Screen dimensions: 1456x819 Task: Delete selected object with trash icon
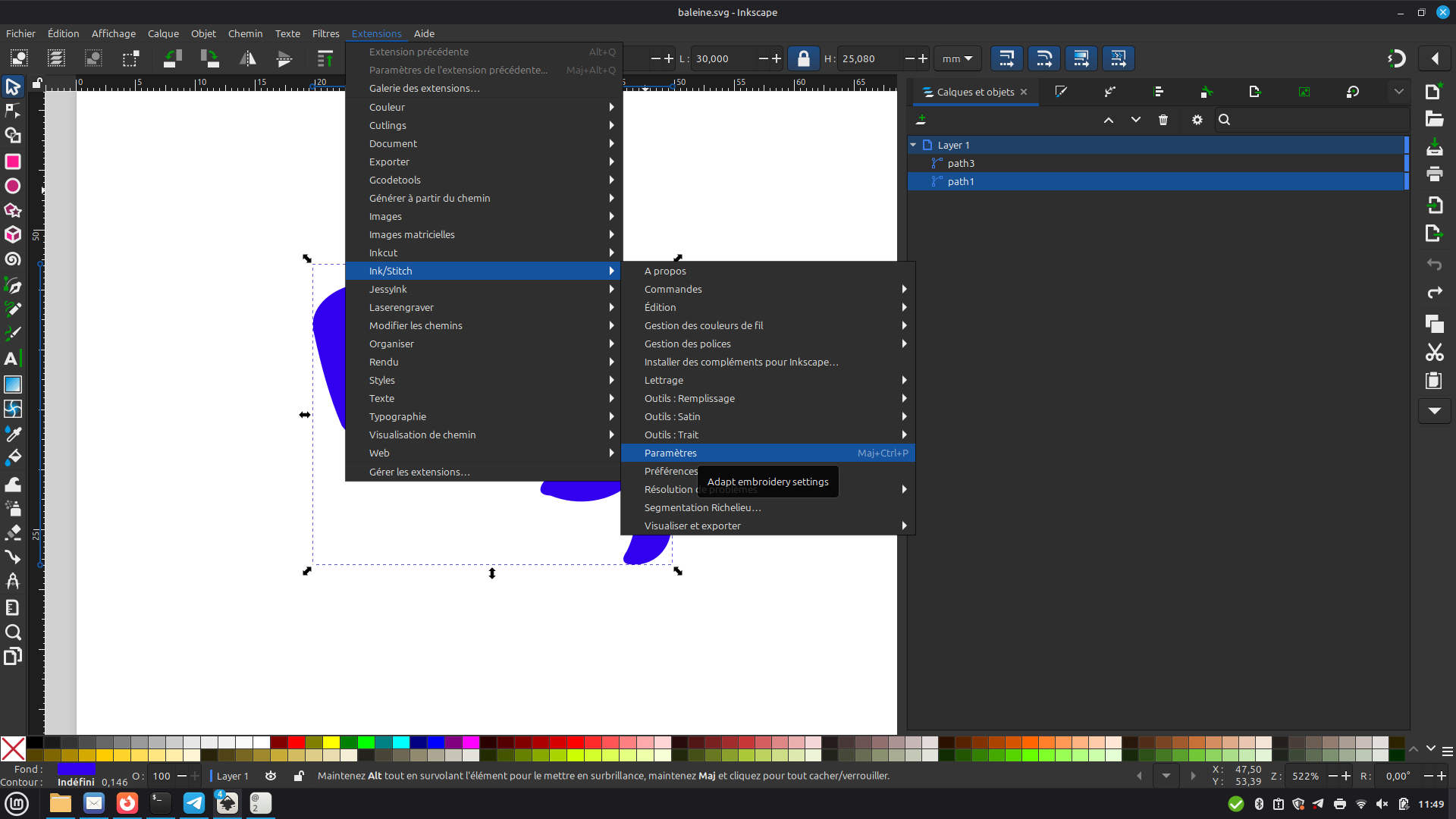[x=1163, y=120]
